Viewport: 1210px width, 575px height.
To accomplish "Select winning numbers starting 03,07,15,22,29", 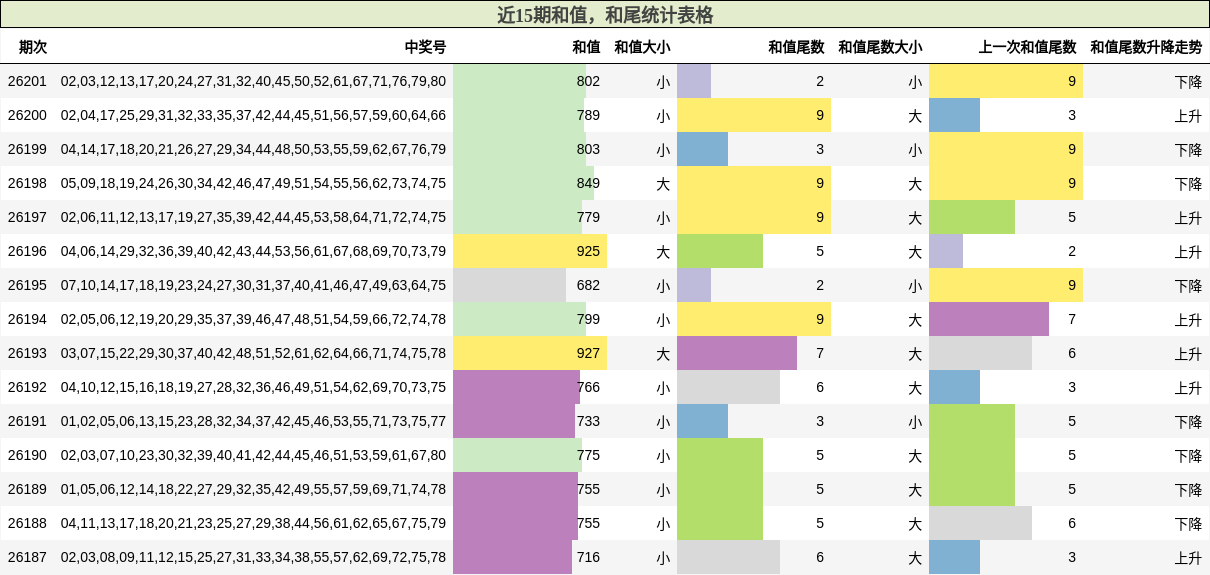I will (253, 353).
